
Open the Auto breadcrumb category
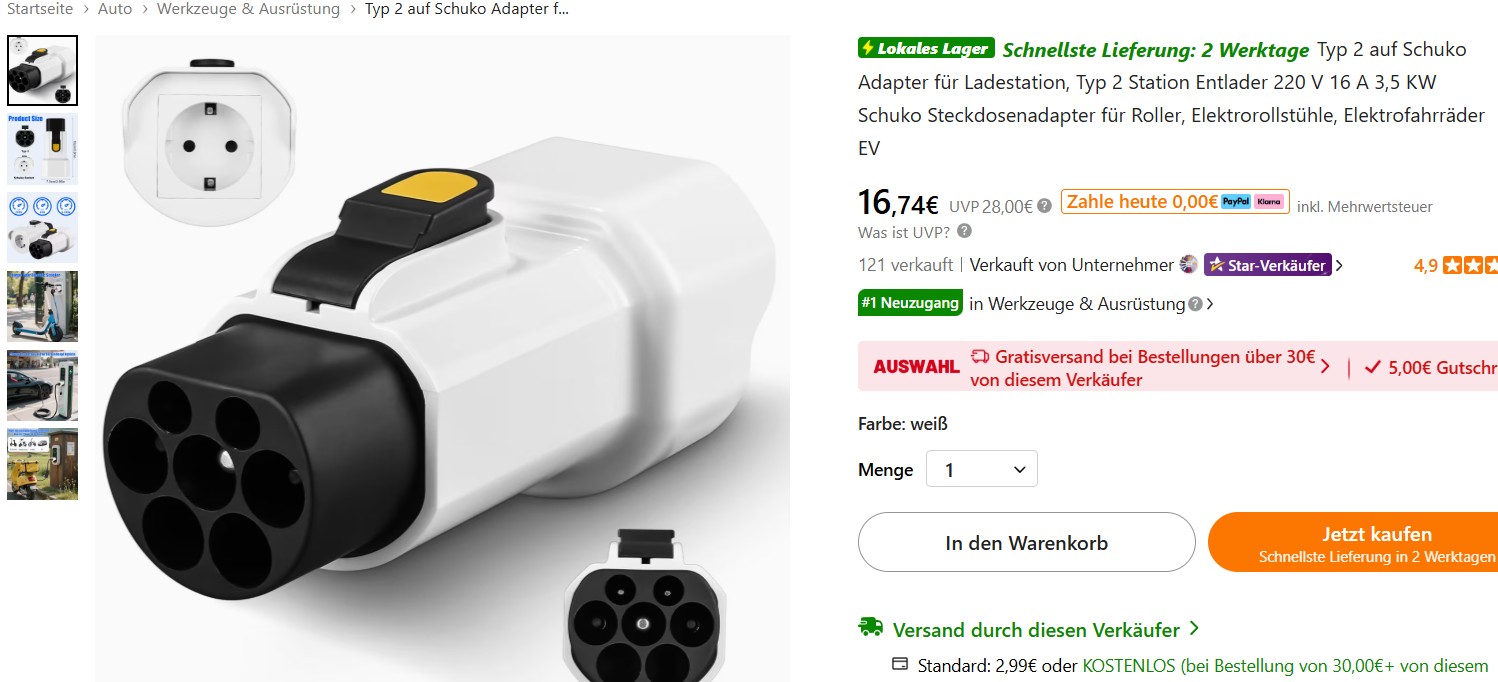coord(114,9)
